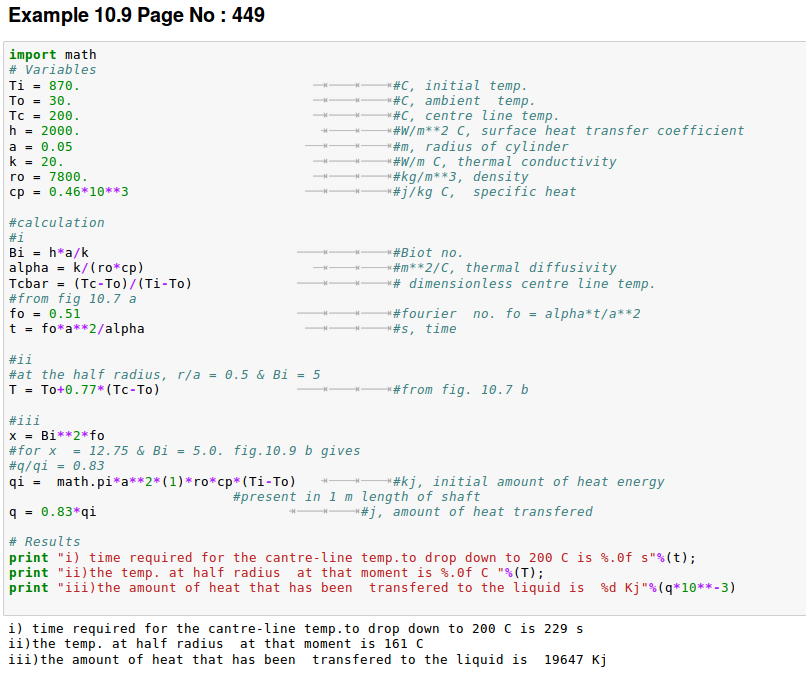Click the "fo = 0.51" assignment

[x=44, y=314]
